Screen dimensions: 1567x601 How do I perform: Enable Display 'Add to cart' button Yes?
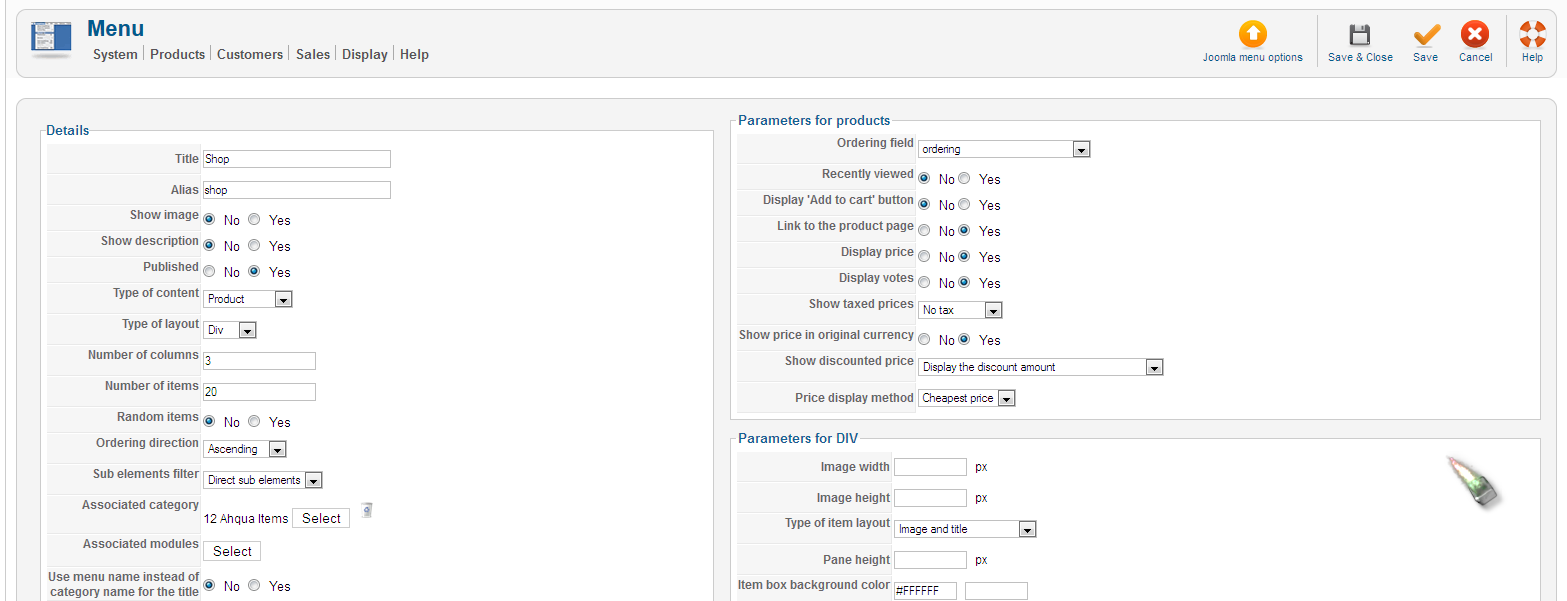964,205
